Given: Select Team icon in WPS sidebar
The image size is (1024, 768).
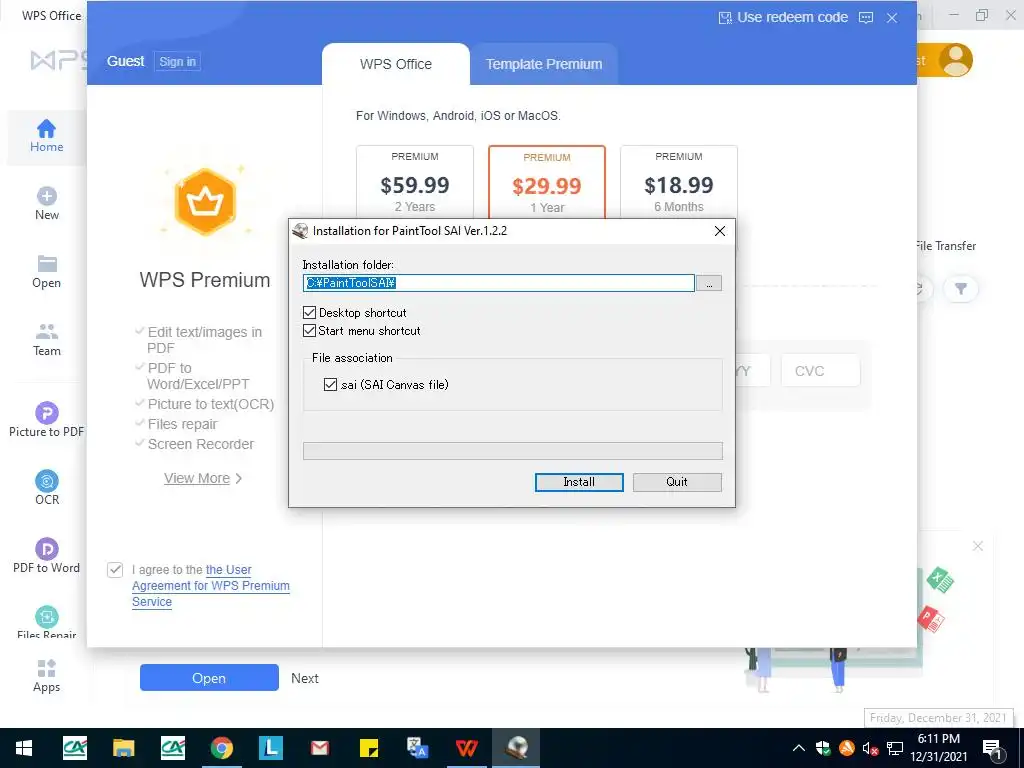Looking at the screenshot, I should coord(46,331).
